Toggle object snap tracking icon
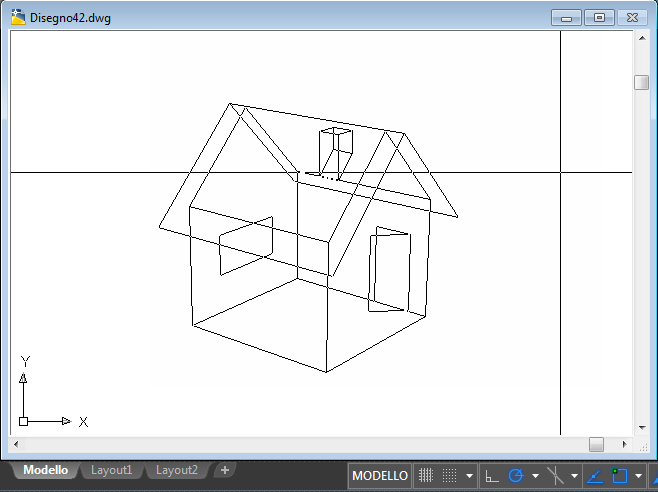This screenshot has width=658, height=492. [x=595, y=476]
